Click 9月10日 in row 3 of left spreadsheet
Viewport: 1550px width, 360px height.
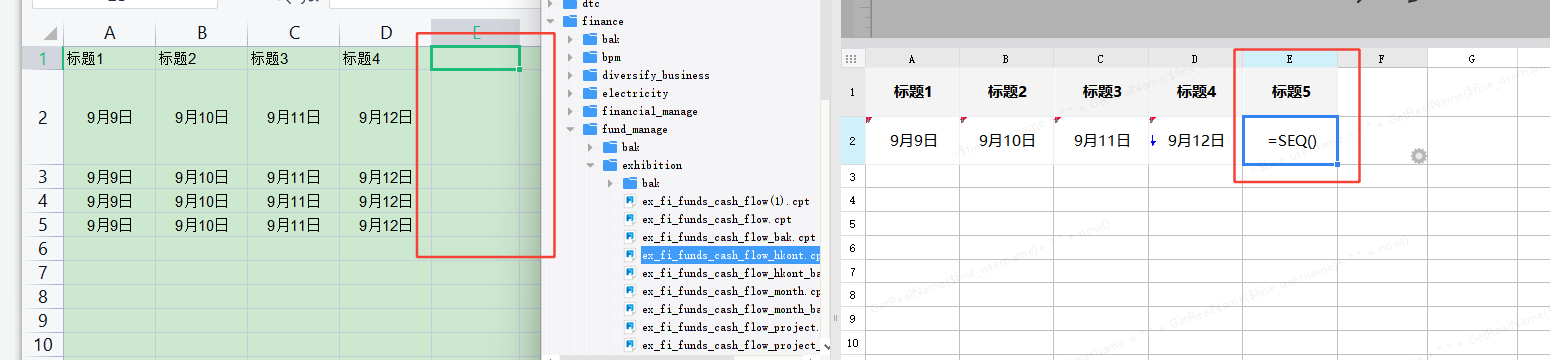click(201, 177)
